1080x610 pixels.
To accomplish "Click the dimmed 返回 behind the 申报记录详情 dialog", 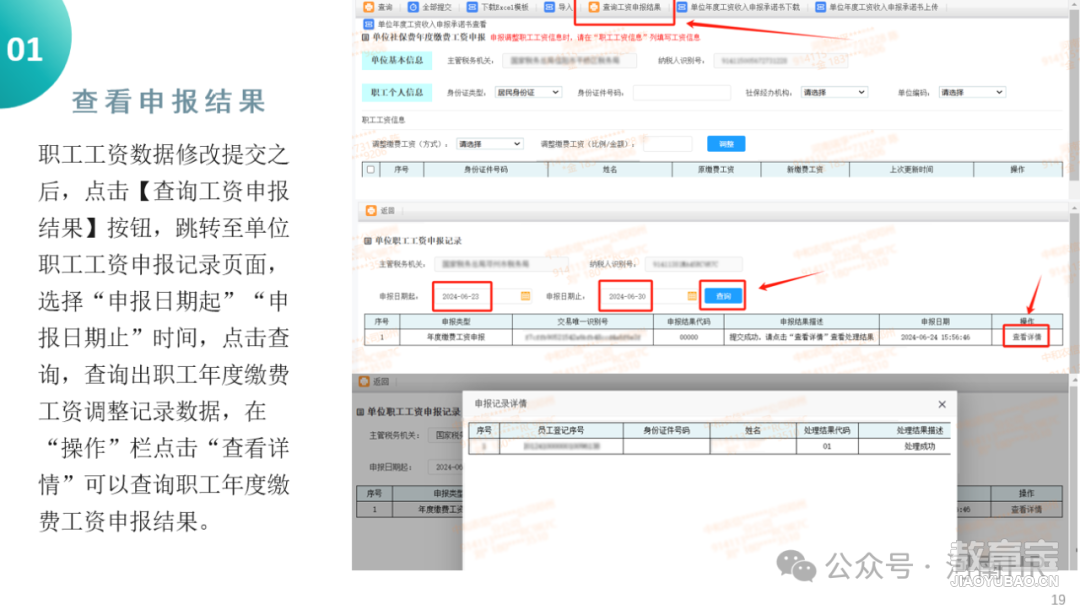I will (374, 381).
